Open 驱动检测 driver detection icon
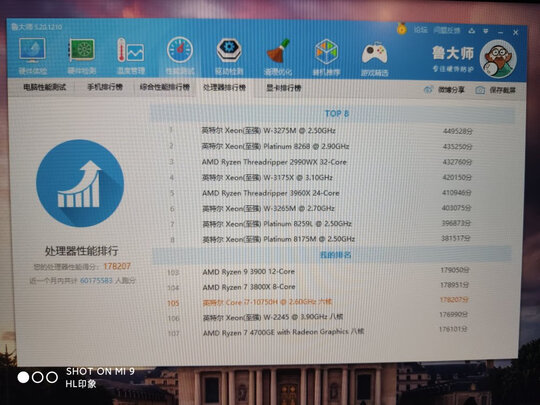540x405 pixels. (229, 56)
